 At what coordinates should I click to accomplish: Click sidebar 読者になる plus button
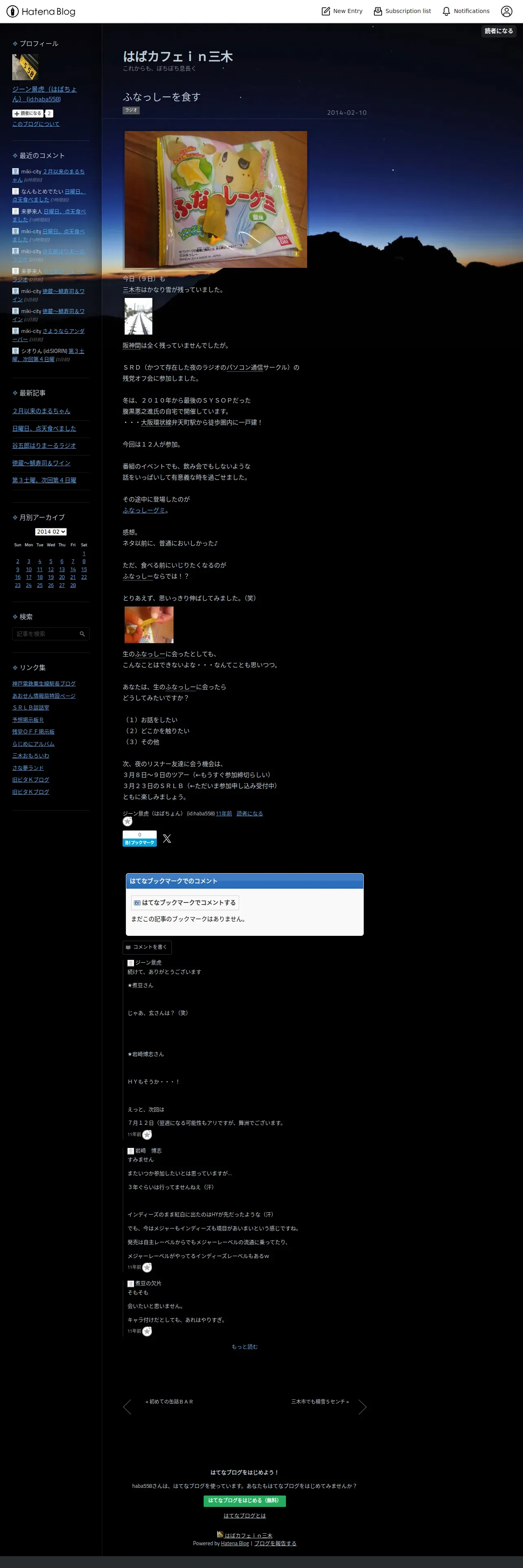coord(27,113)
